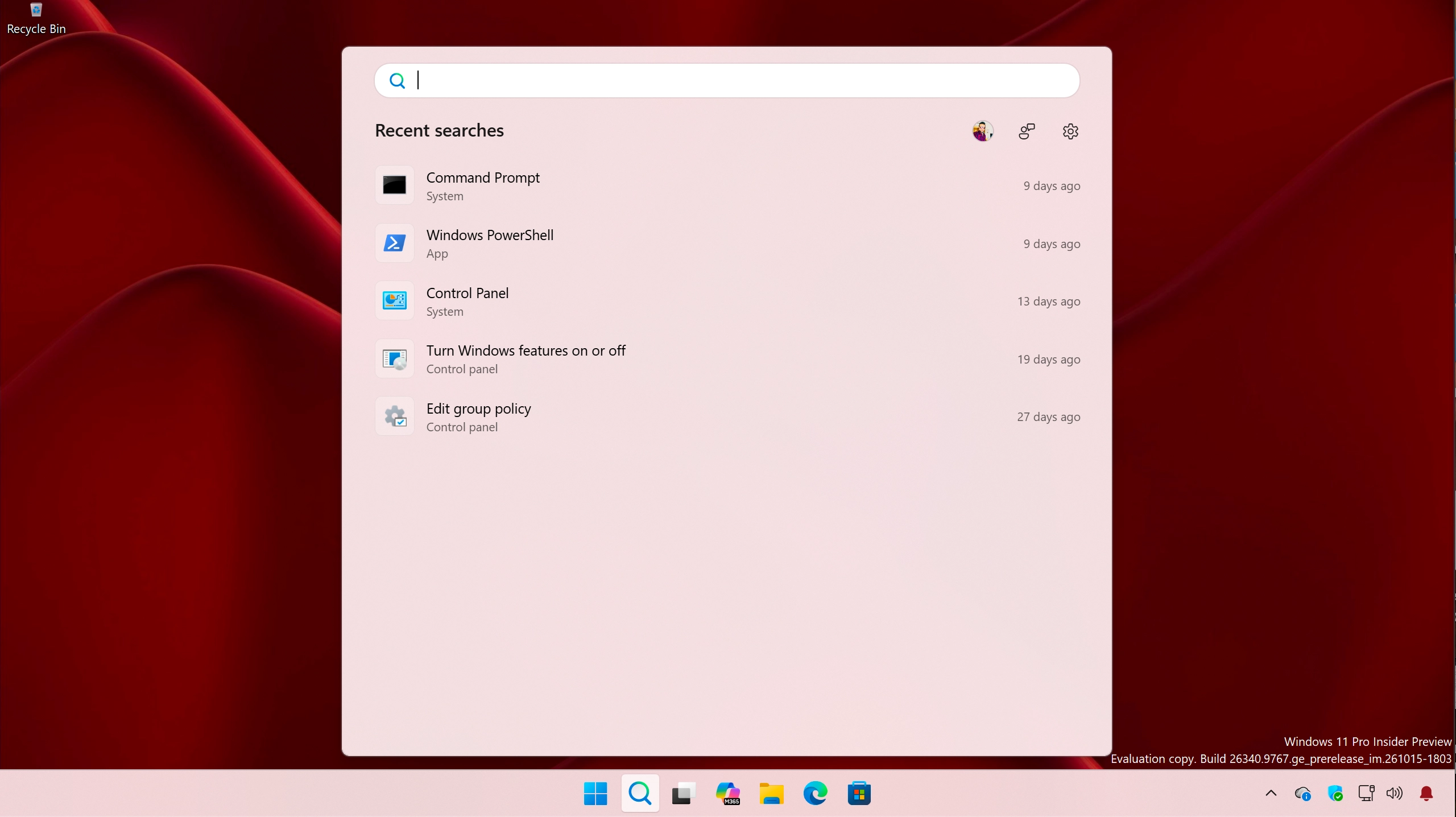Select the Control Panel recent search
1456x817 pixels.
pyautogui.click(x=727, y=301)
